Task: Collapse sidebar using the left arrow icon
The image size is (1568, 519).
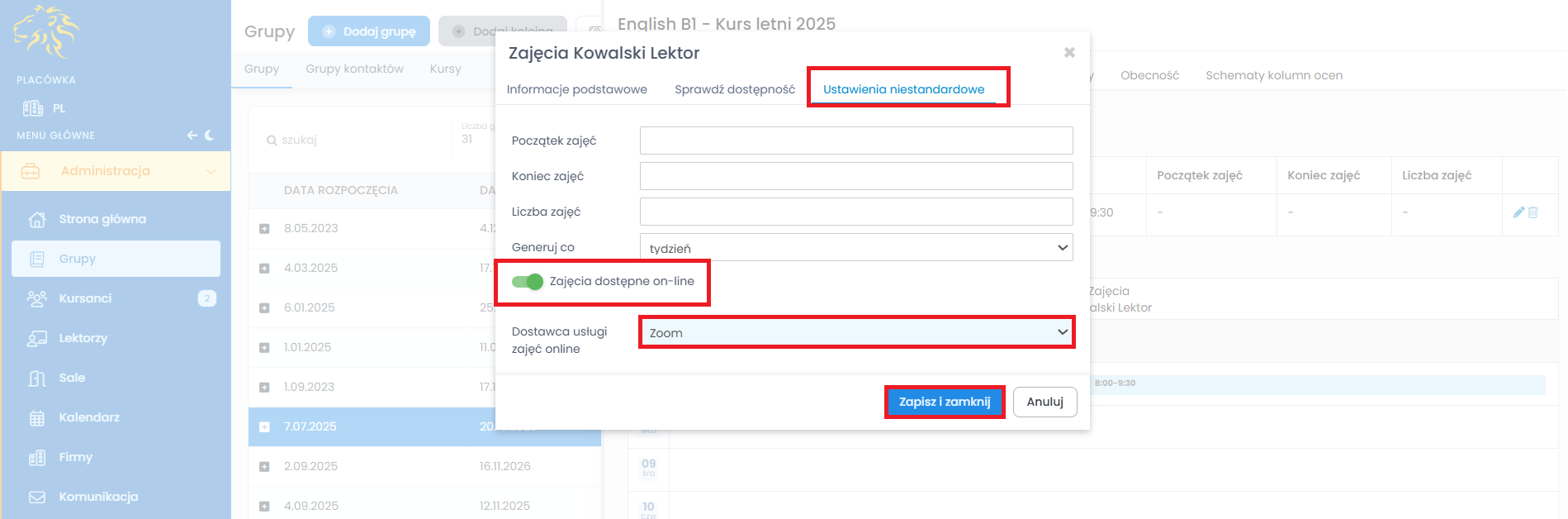Action: click(x=192, y=136)
